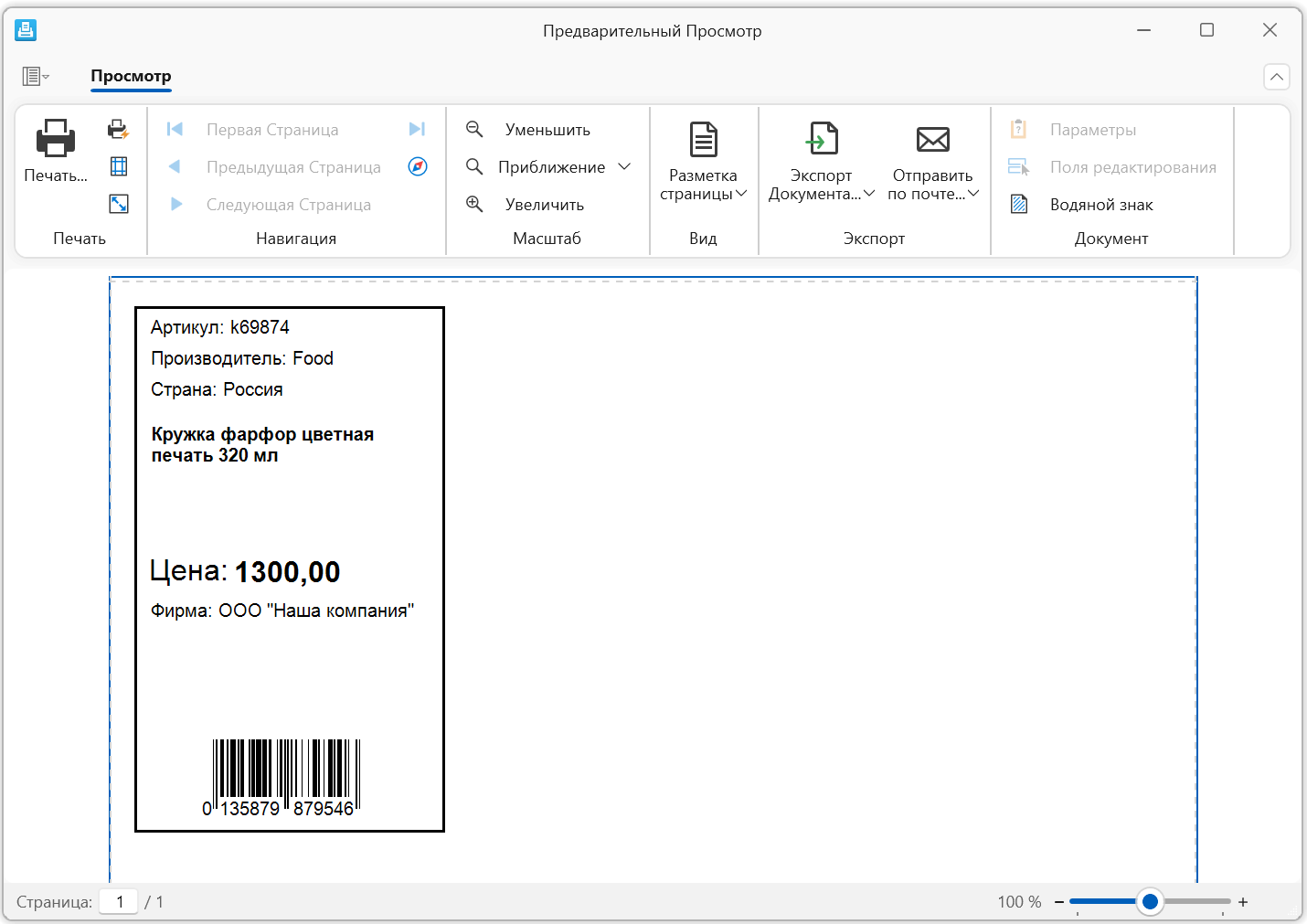Click the Parameters clipboard icon
Screen dimensions: 1307x924
tap(1018, 129)
